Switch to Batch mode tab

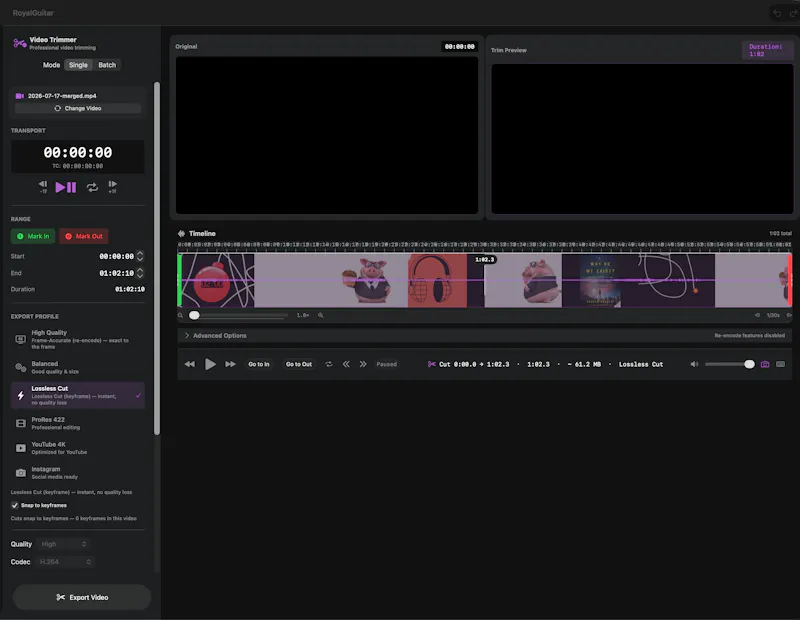[x=107, y=65]
